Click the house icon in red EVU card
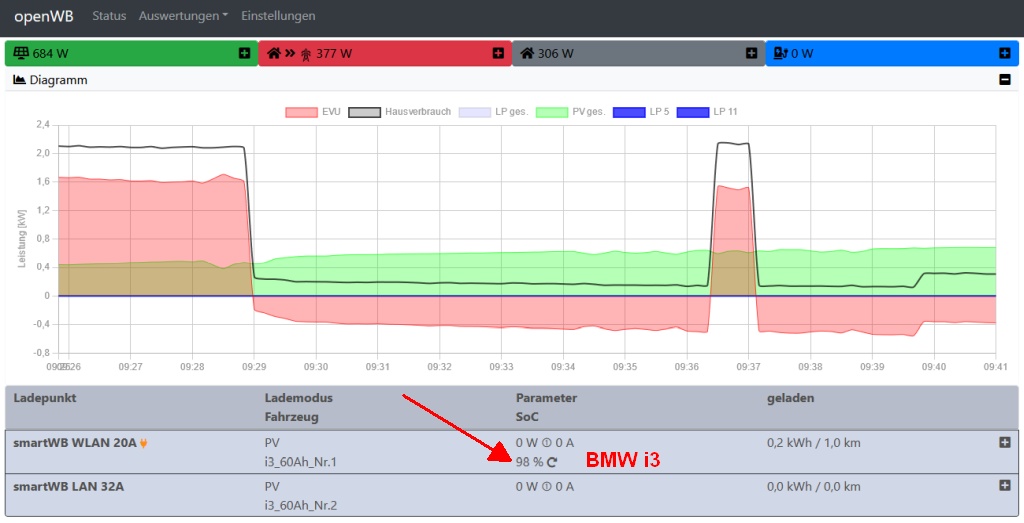 273,53
